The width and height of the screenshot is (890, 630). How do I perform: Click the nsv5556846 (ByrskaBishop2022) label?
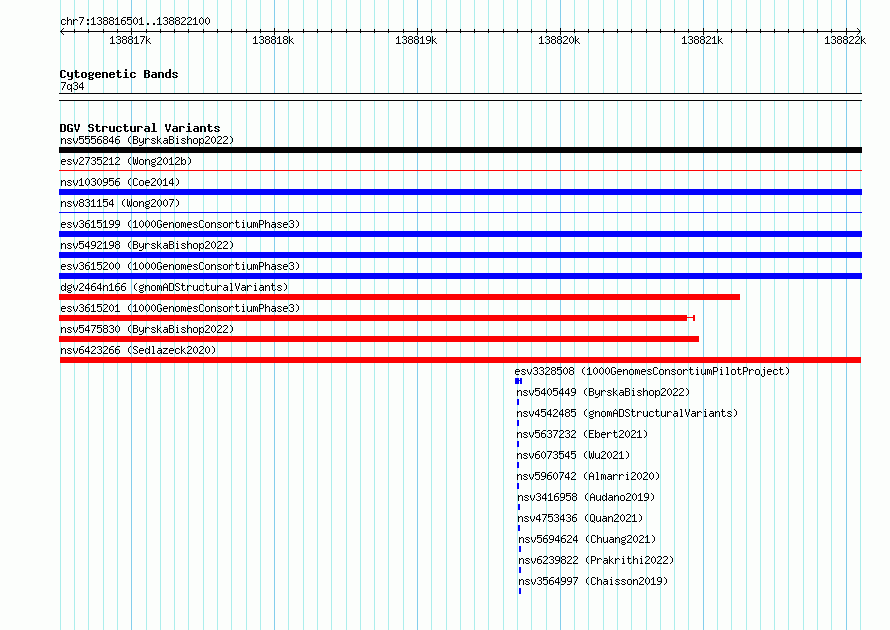coord(147,140)
